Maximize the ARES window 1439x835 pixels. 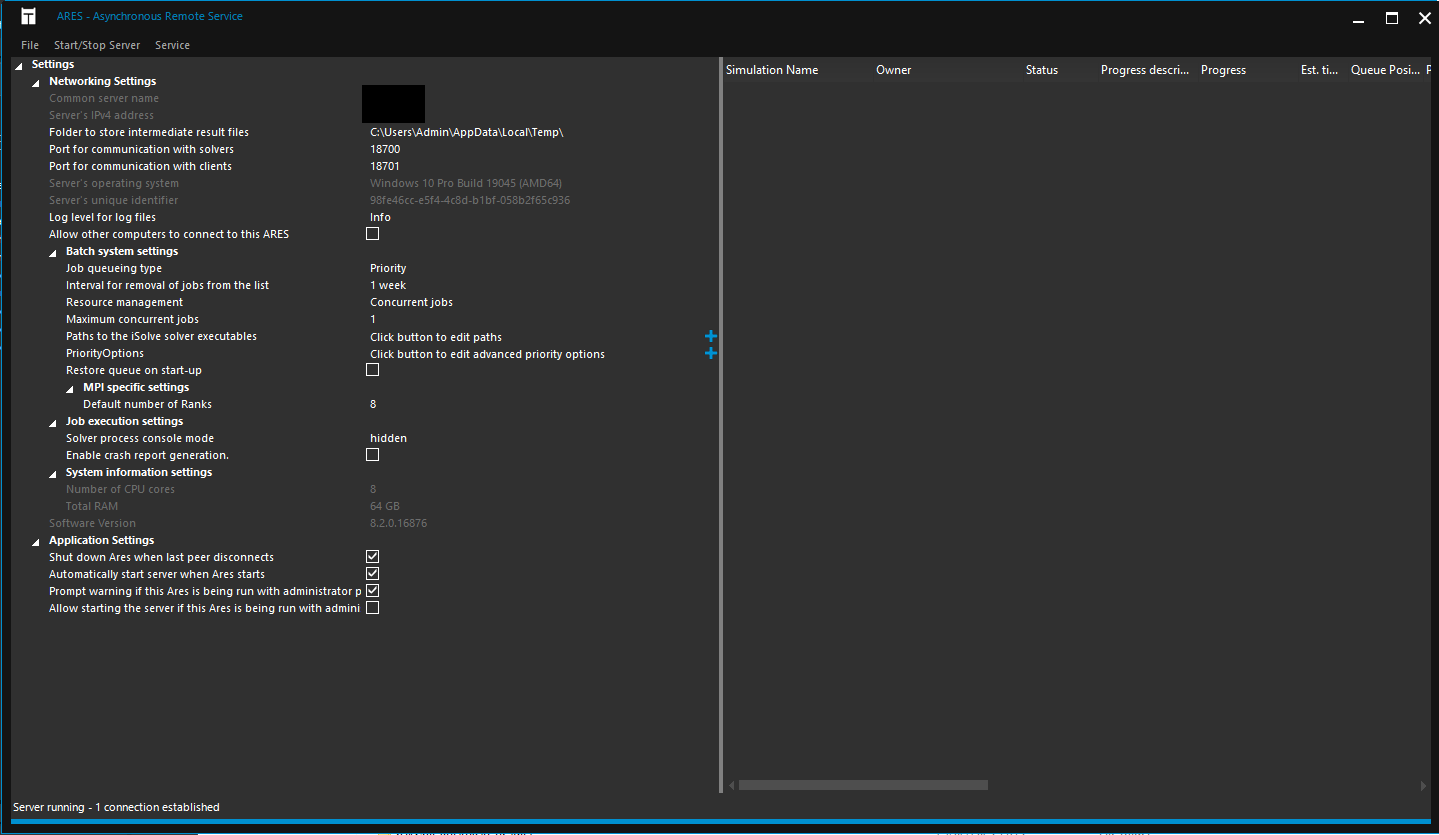click(1391, 17)
